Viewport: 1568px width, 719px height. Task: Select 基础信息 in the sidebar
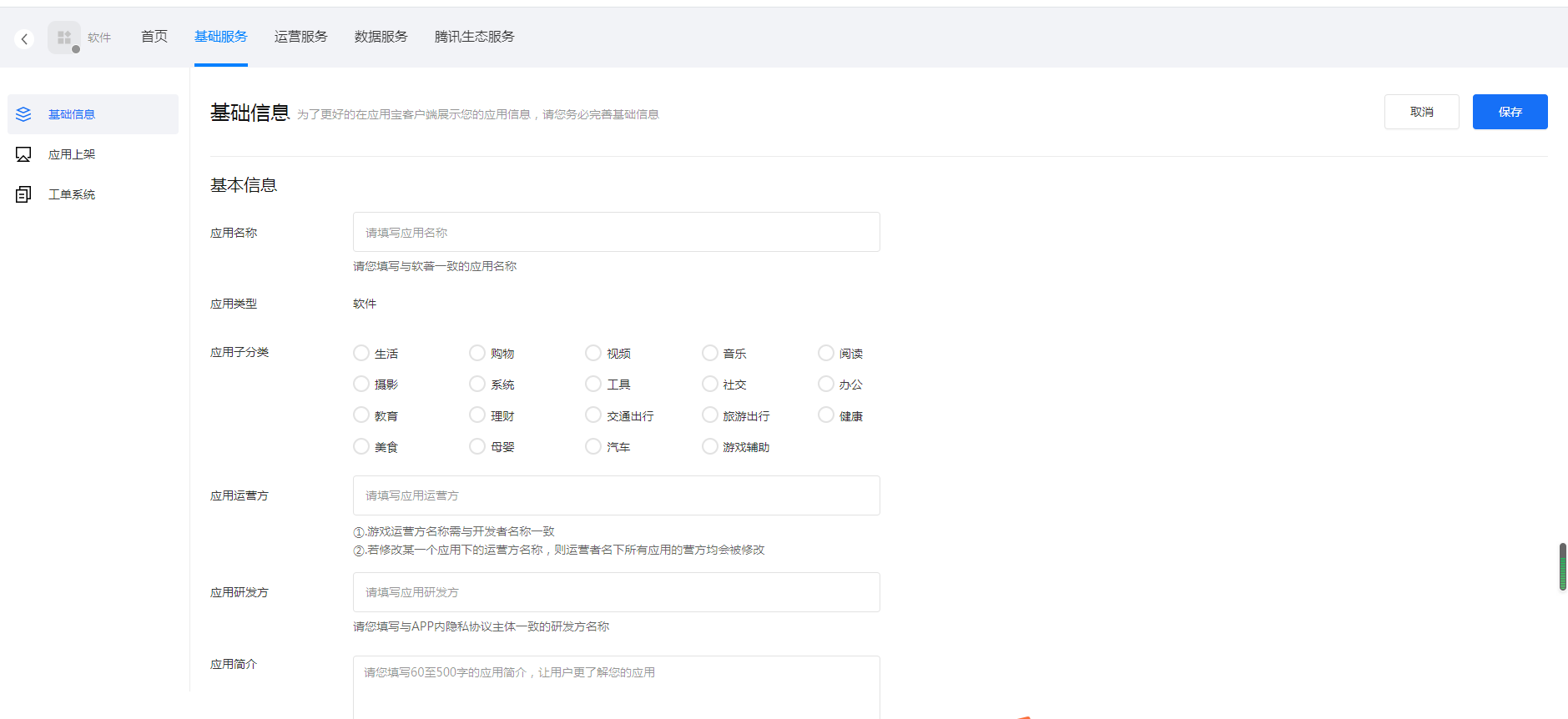click(x=93, y=114)
